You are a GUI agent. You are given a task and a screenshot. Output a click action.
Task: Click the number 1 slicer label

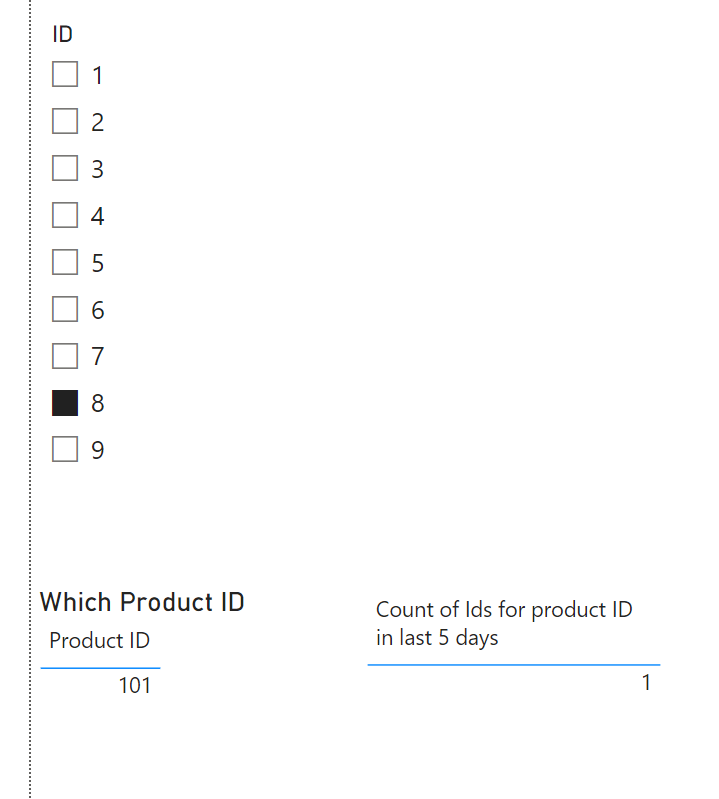[97, 75]
